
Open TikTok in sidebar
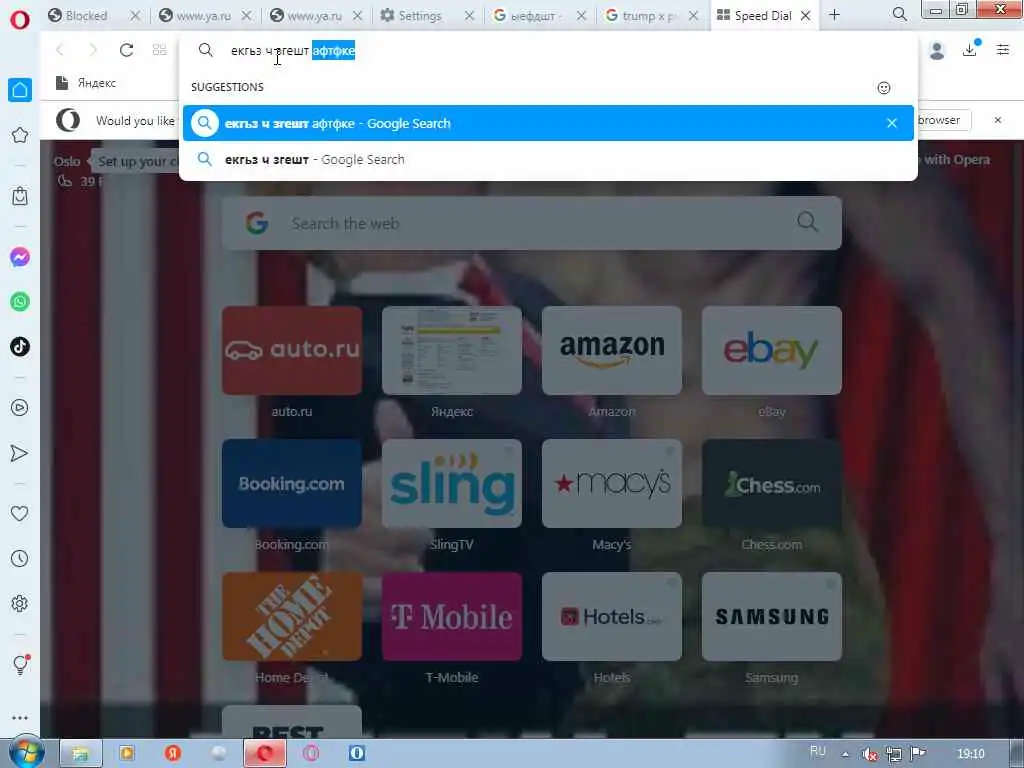coord(20,346)
